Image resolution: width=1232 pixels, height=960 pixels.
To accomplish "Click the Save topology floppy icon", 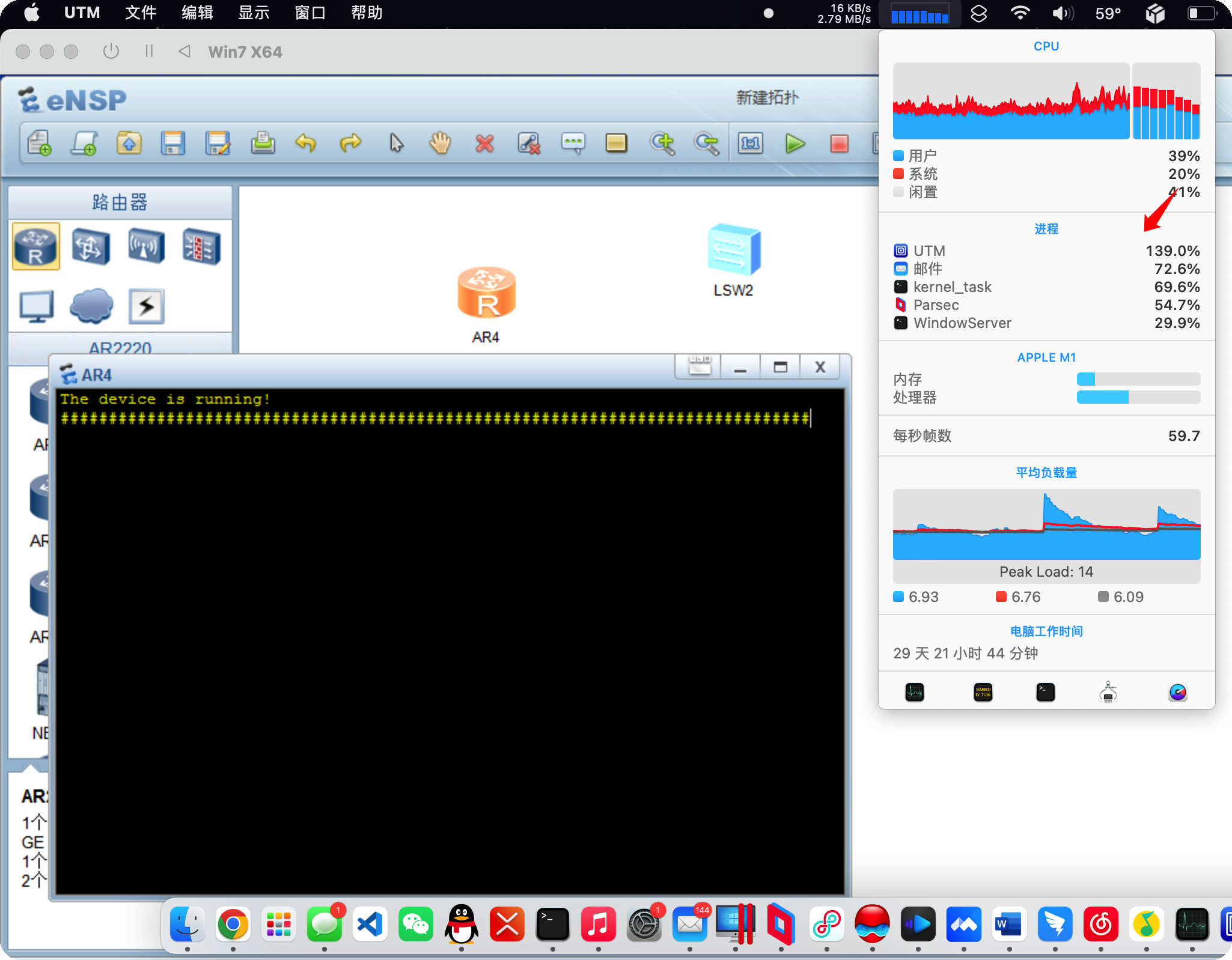I will pyautogui.click(x=172, y=144).
